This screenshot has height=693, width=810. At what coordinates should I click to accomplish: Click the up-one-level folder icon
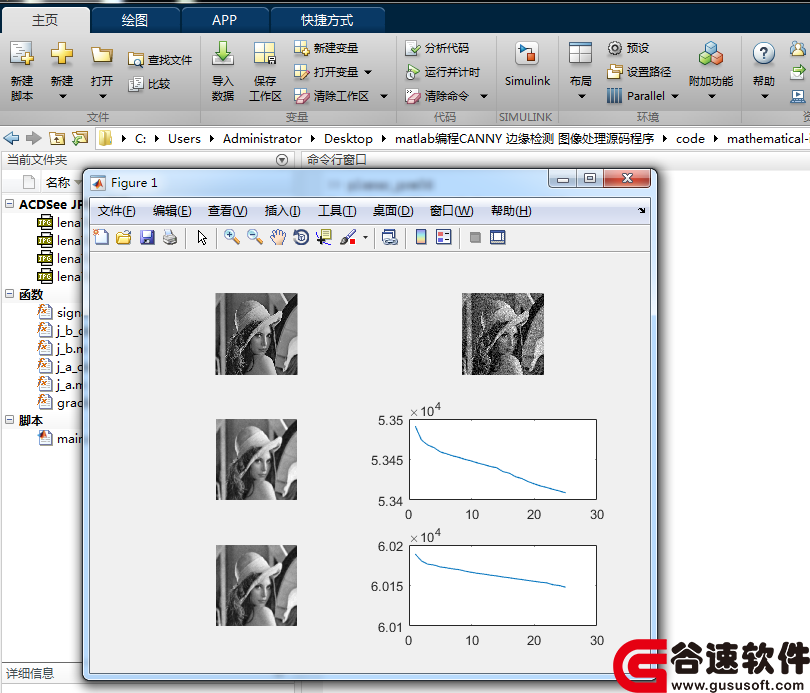click(57, 138)
